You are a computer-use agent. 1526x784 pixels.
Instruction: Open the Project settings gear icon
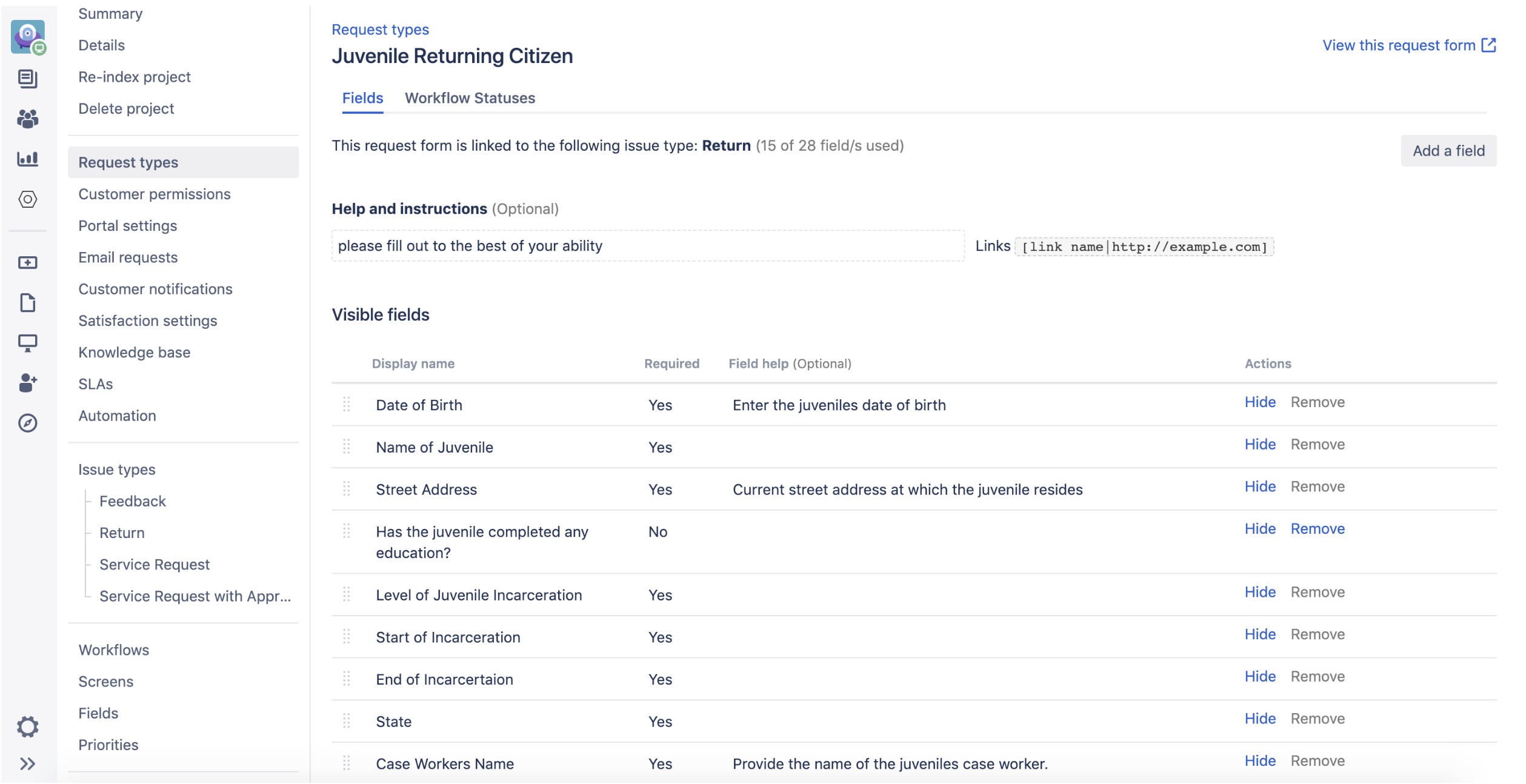[x=28, y=726]
